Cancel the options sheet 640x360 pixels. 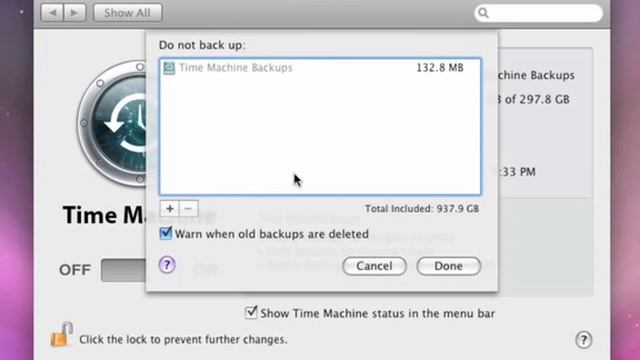click(374, 266)
